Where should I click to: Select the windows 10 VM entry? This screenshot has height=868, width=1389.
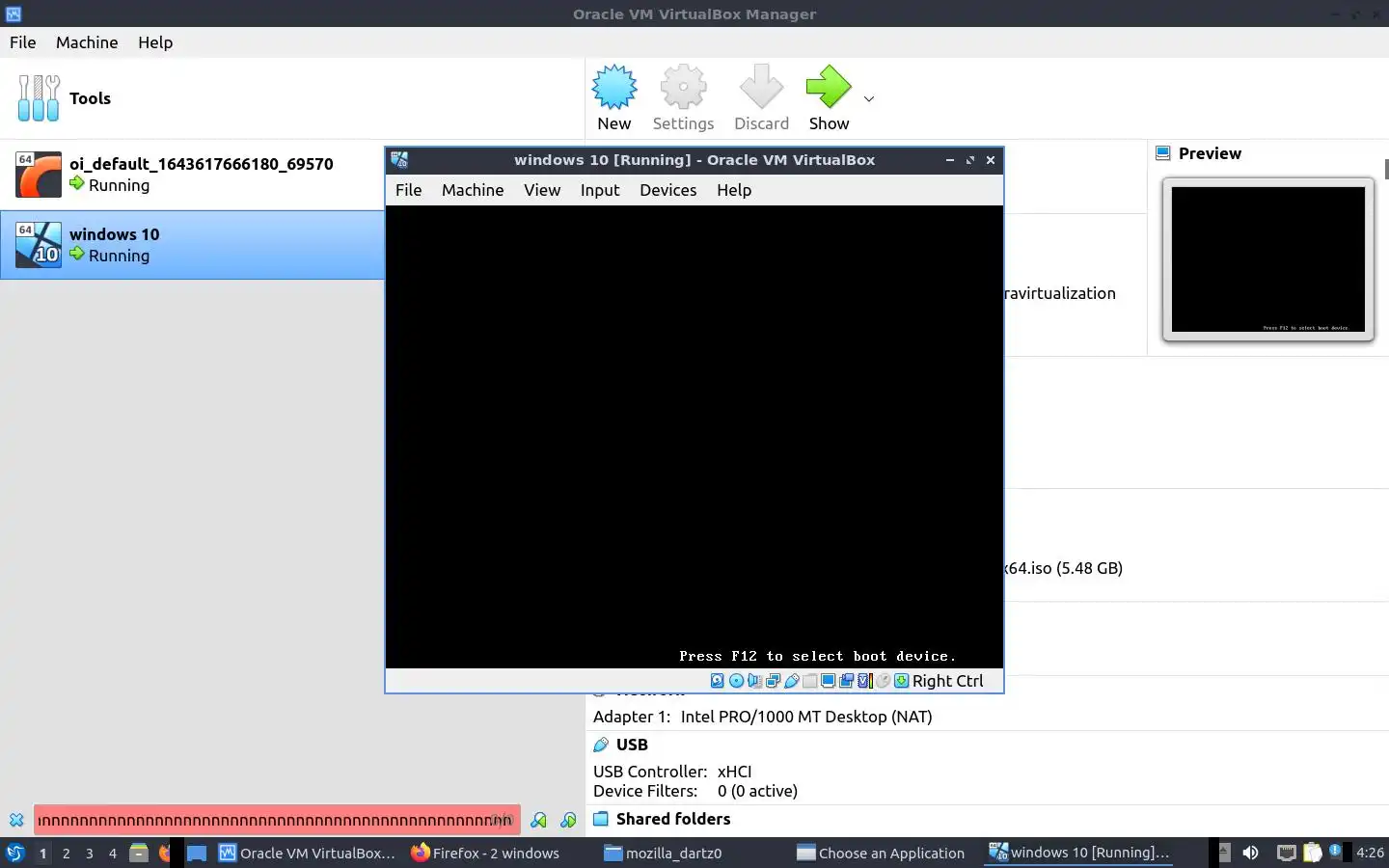[x=193, y=245]
